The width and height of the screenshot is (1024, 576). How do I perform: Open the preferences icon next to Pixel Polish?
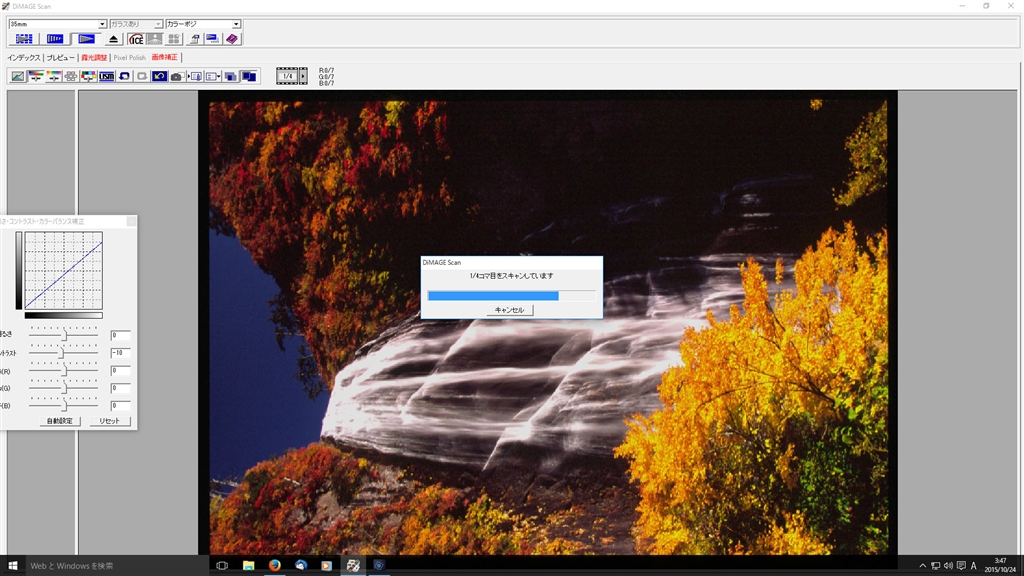click(195, 39)
